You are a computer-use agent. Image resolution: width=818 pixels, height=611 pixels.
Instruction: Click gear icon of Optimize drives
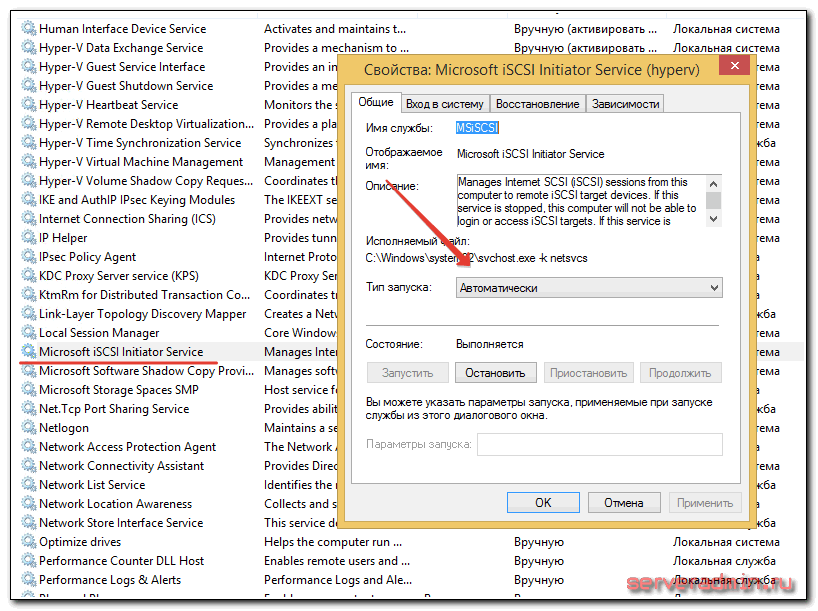coord(28,542)
